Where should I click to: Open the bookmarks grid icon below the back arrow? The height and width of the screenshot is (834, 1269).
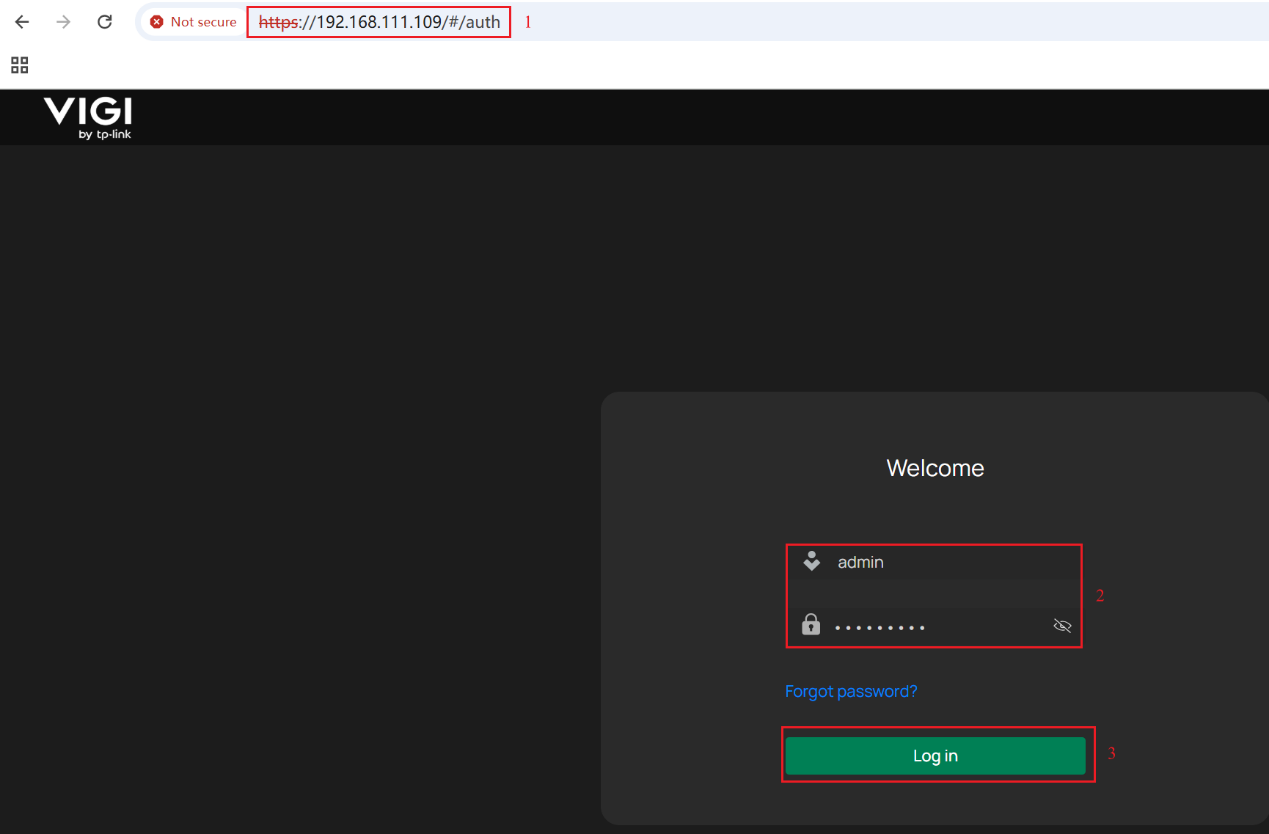[x=19, y=64]
